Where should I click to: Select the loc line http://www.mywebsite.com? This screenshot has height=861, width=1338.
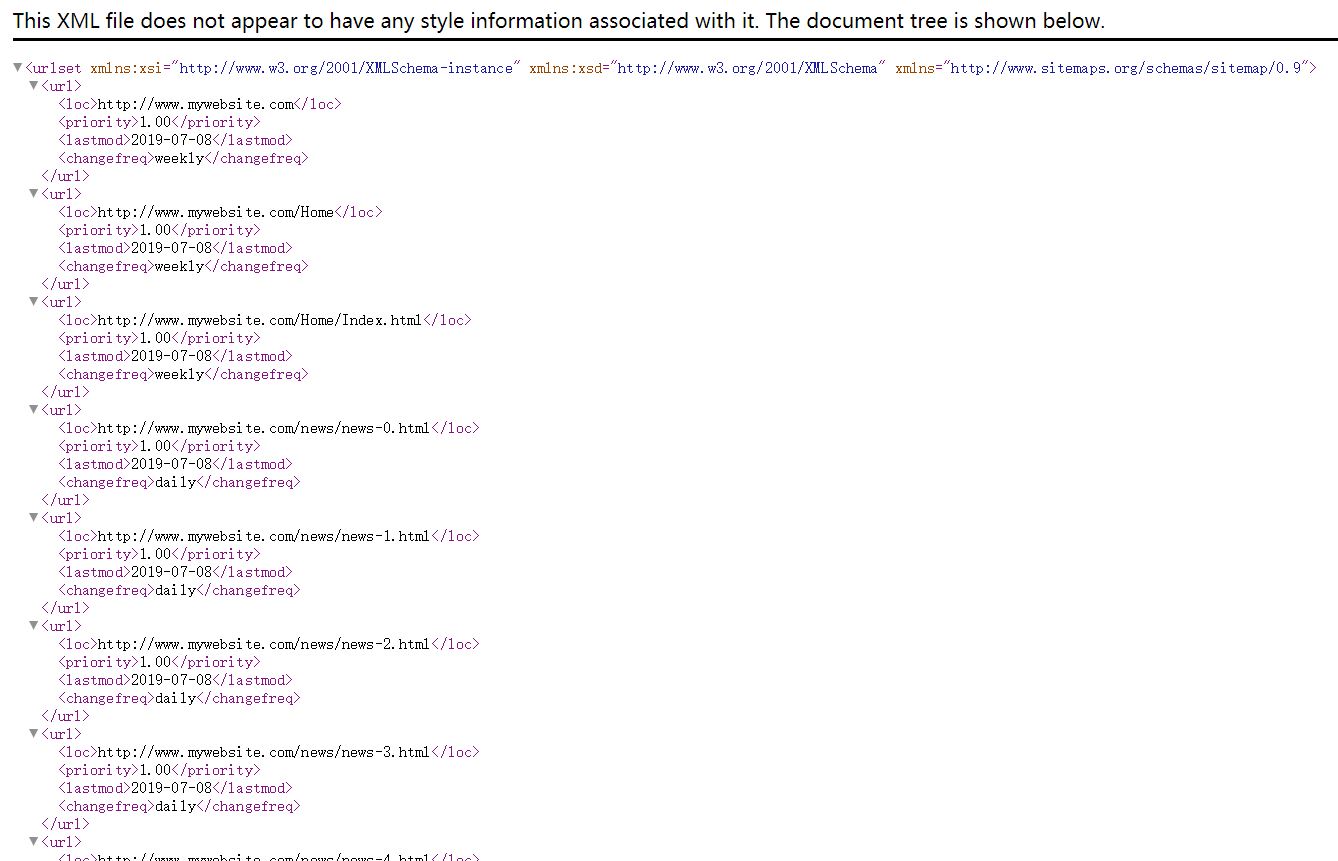[199, 104]
